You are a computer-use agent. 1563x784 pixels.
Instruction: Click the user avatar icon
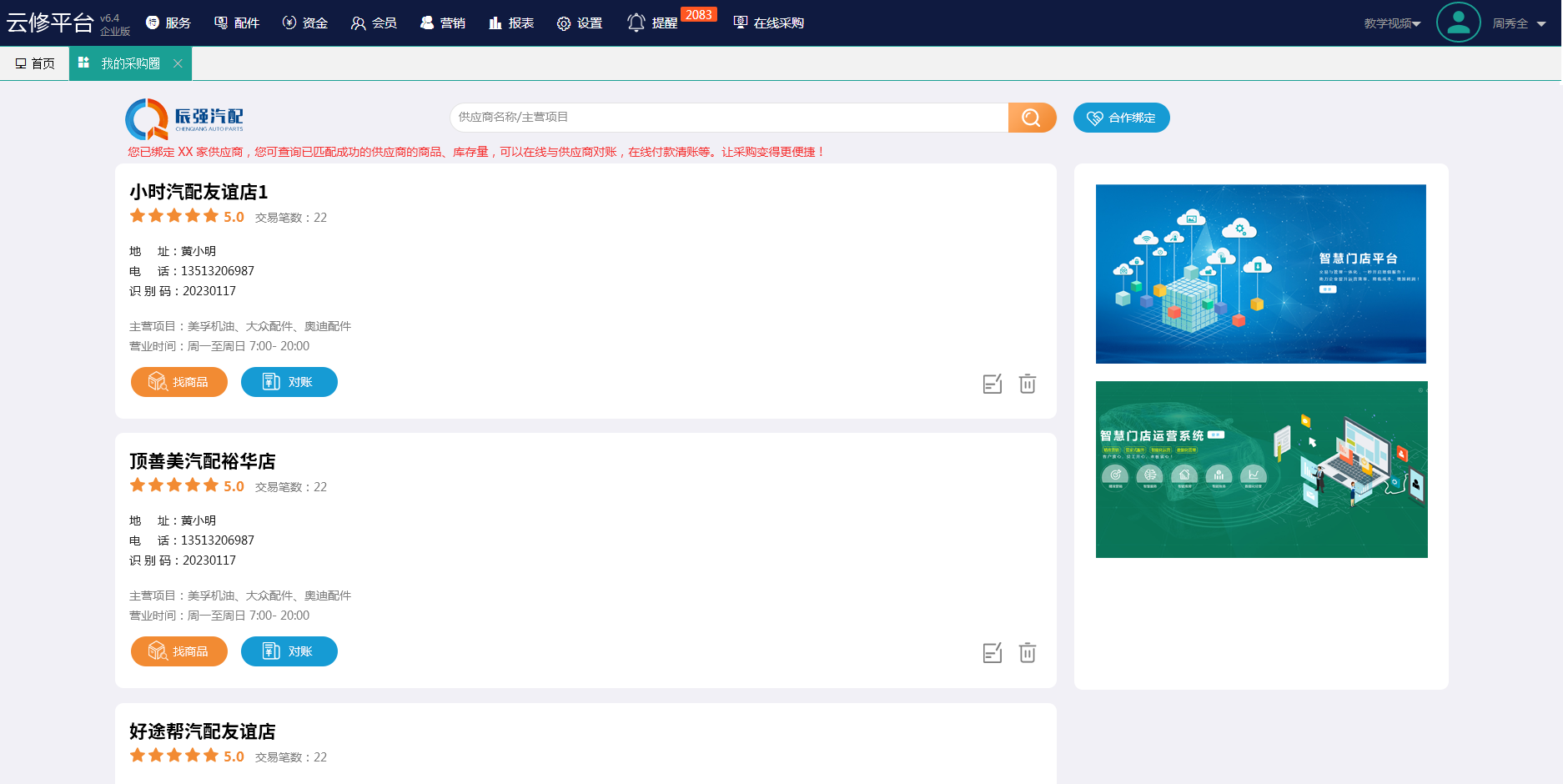click(1458, 23)
